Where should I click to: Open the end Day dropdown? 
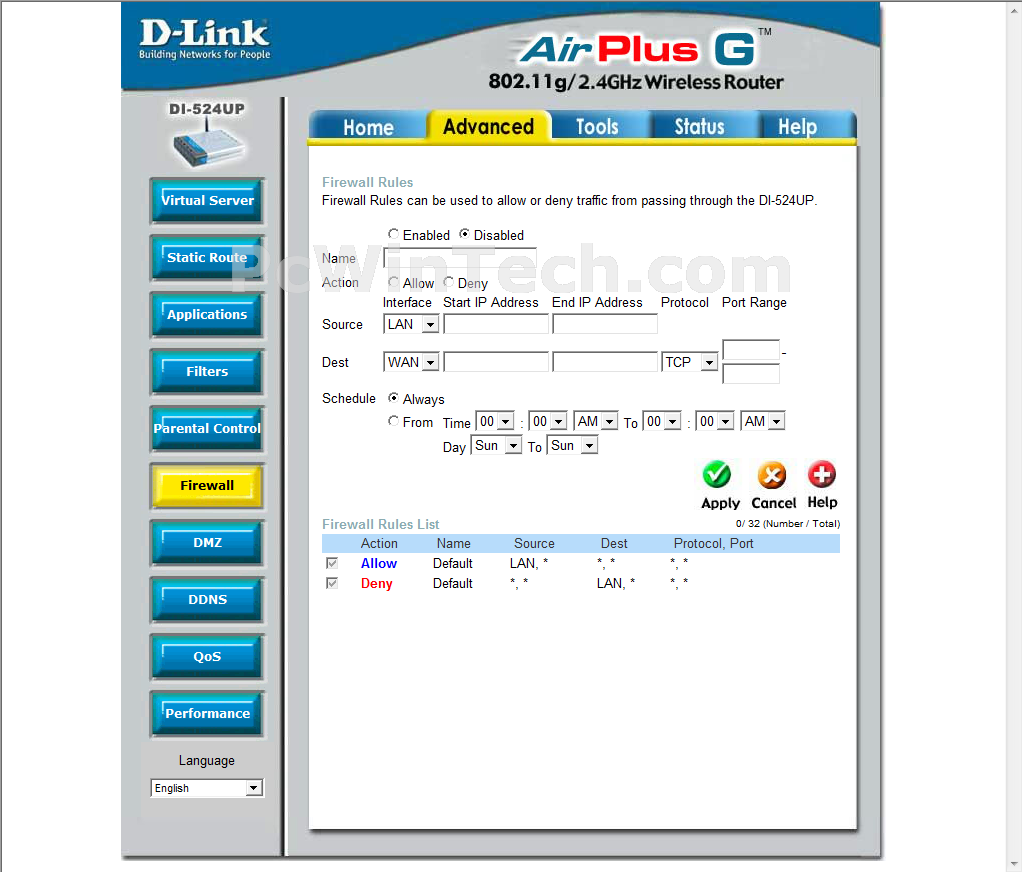(572, 445)
